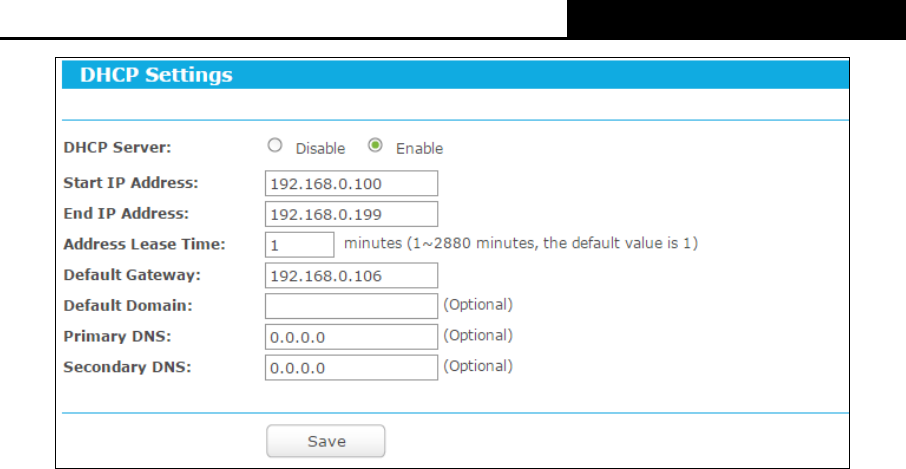Click the Disable option label text
The image size is (906, 469).
(x=320, y=148)
